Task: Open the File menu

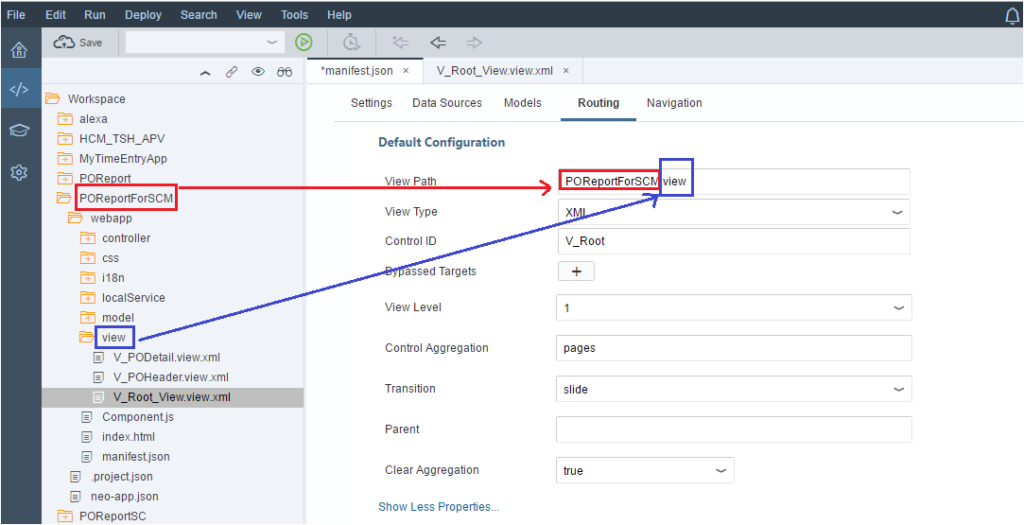Action: pos(16,14)
